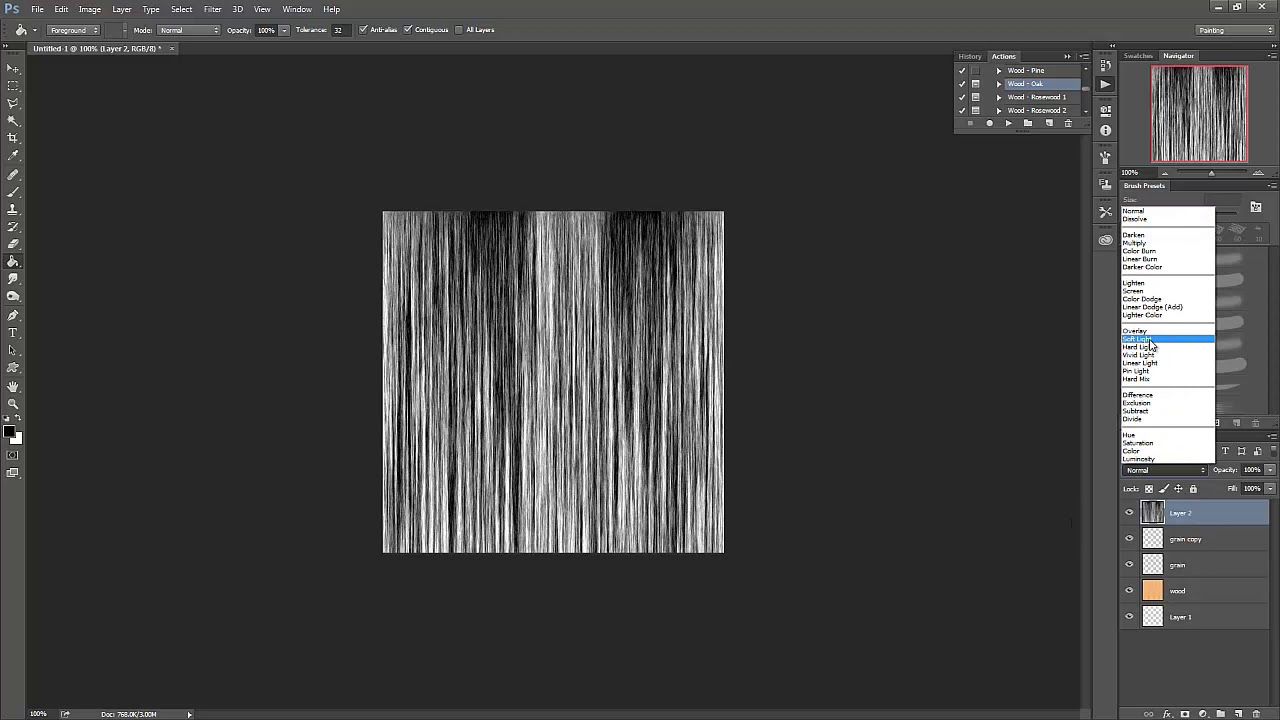Open the Properties info panel icon
Screen dimensions: 1280x720
point(1105,130)
